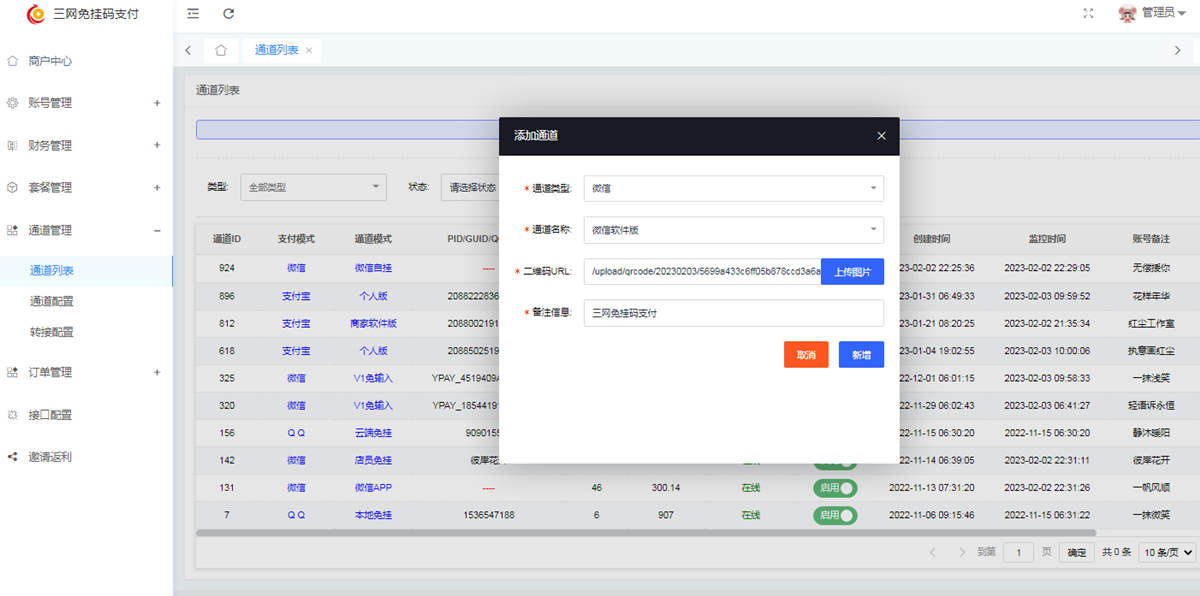1200x596 pixels.
Task: Go to previous page arrow in pagination
Action: (933, 552)
